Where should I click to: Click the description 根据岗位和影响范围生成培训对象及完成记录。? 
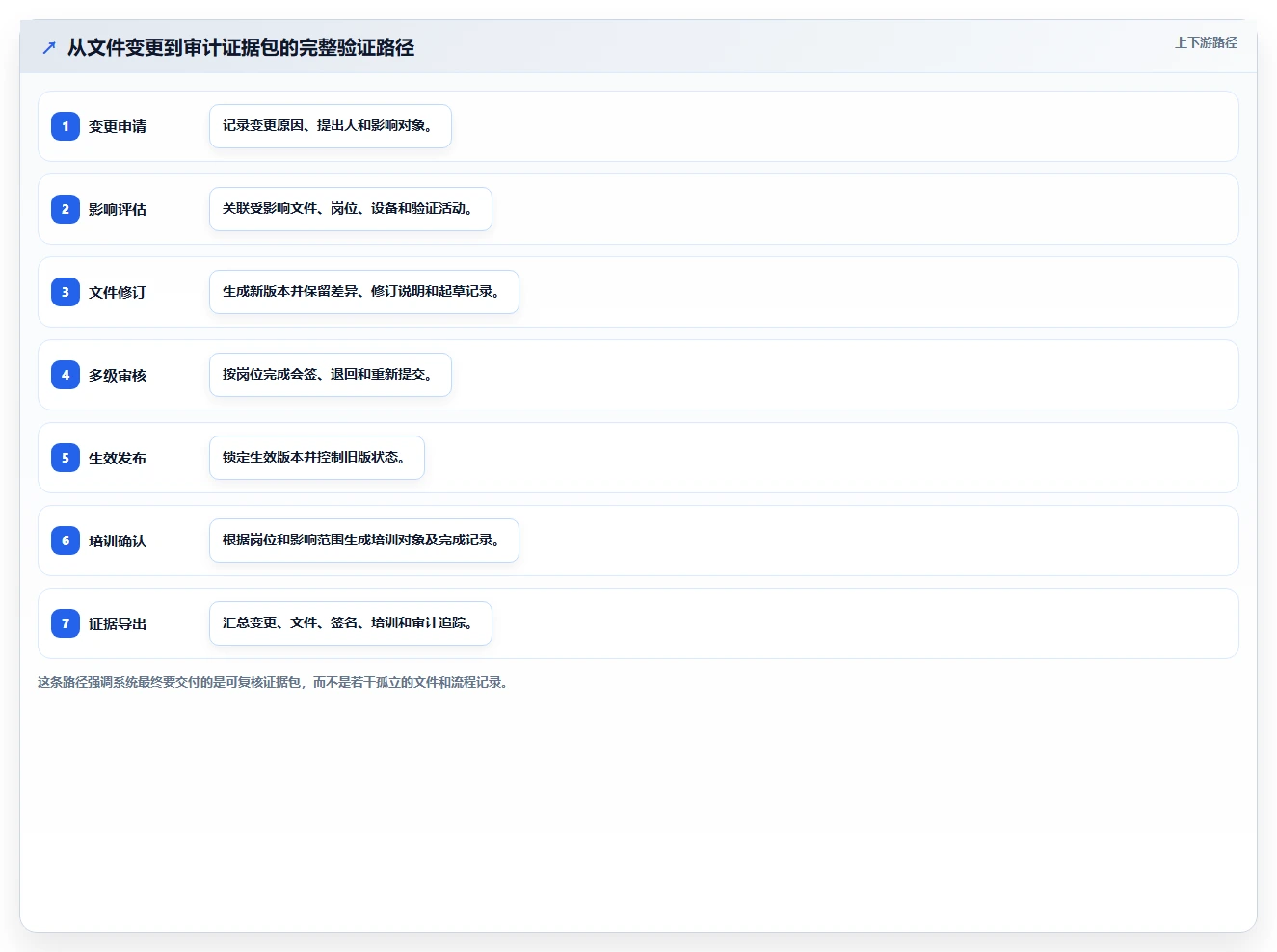(364, 541)
